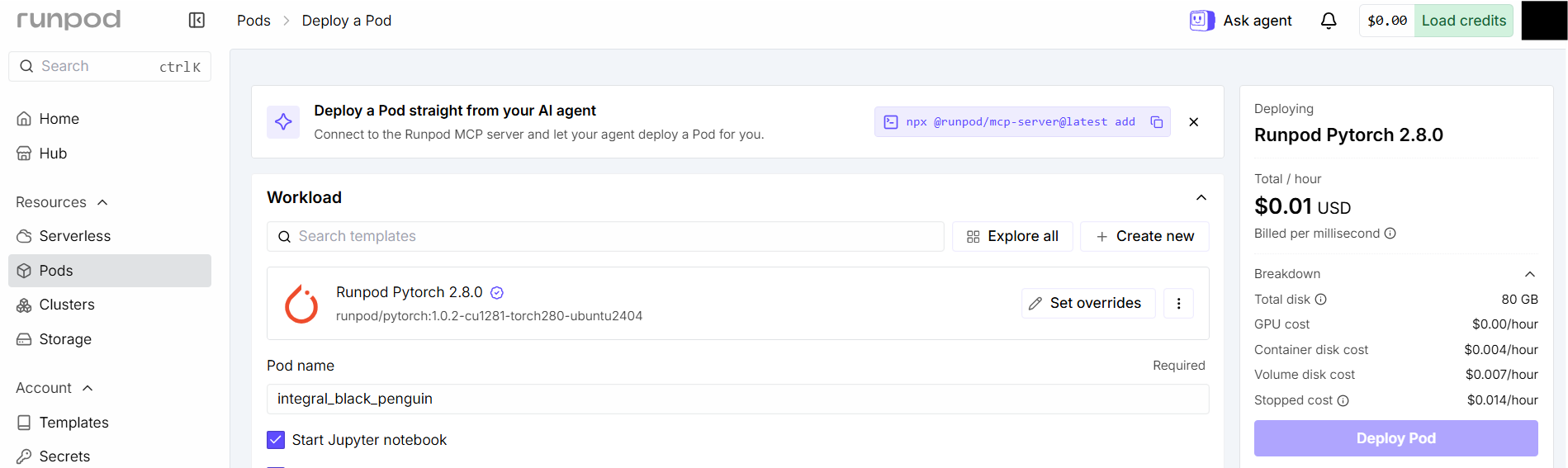Open the template three-dot options menu
The image size is (1568, 468).
[x=1178, y=304]
